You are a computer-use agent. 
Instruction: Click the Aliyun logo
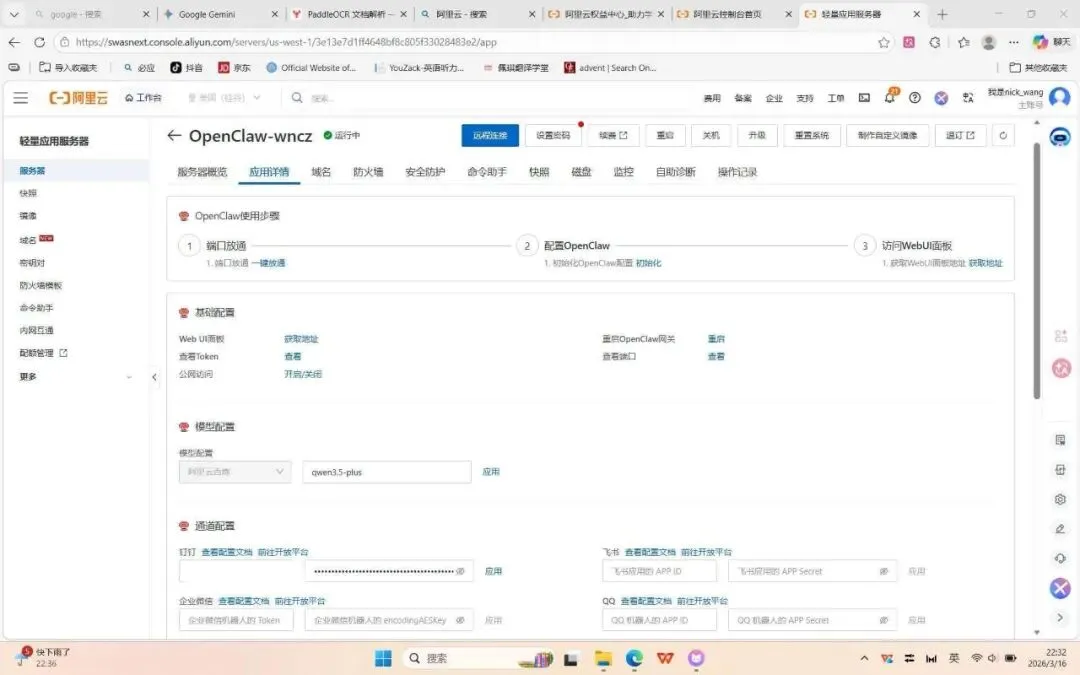[78, 98]
